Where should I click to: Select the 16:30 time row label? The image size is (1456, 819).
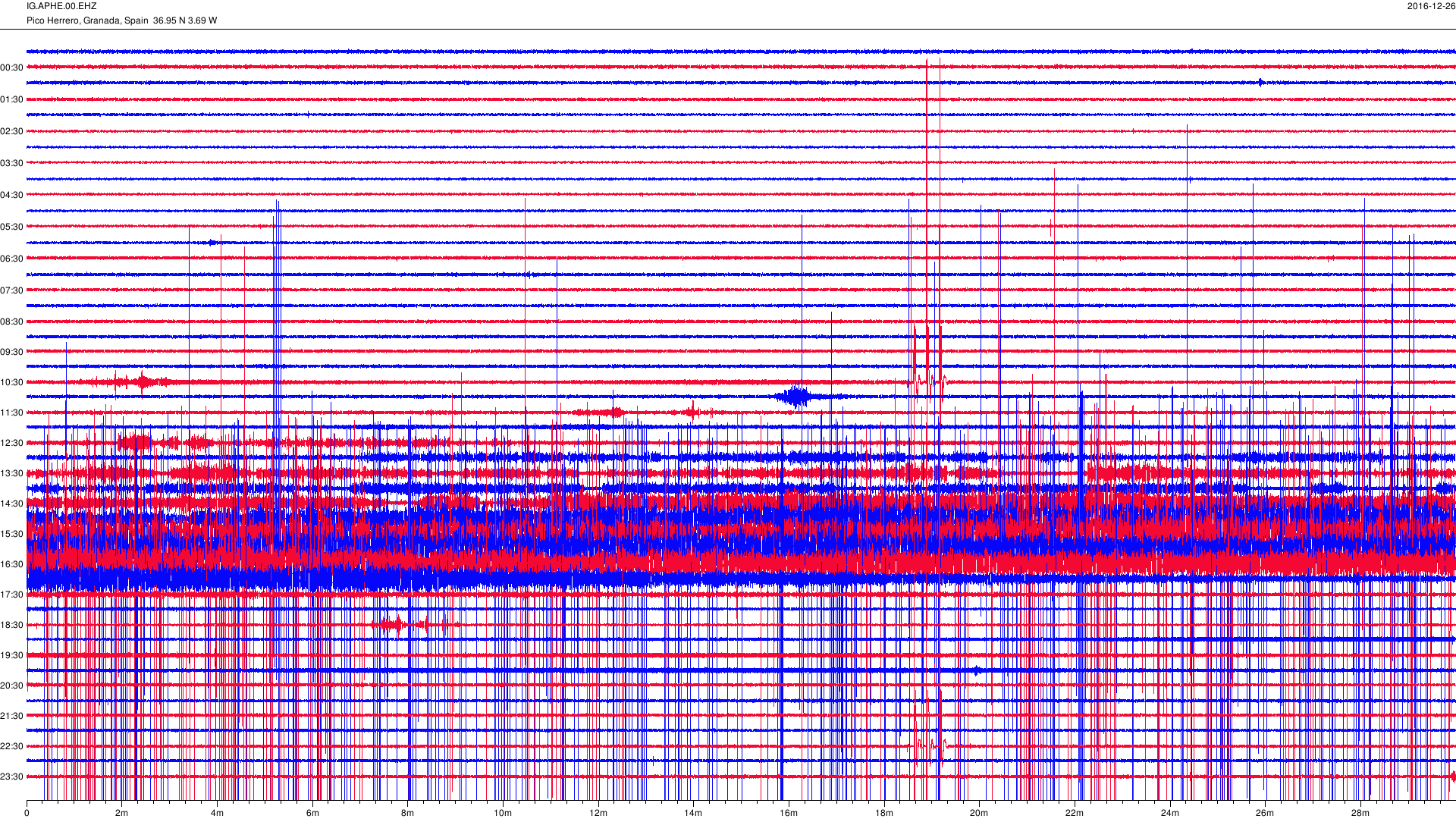[x=12, y=564]
